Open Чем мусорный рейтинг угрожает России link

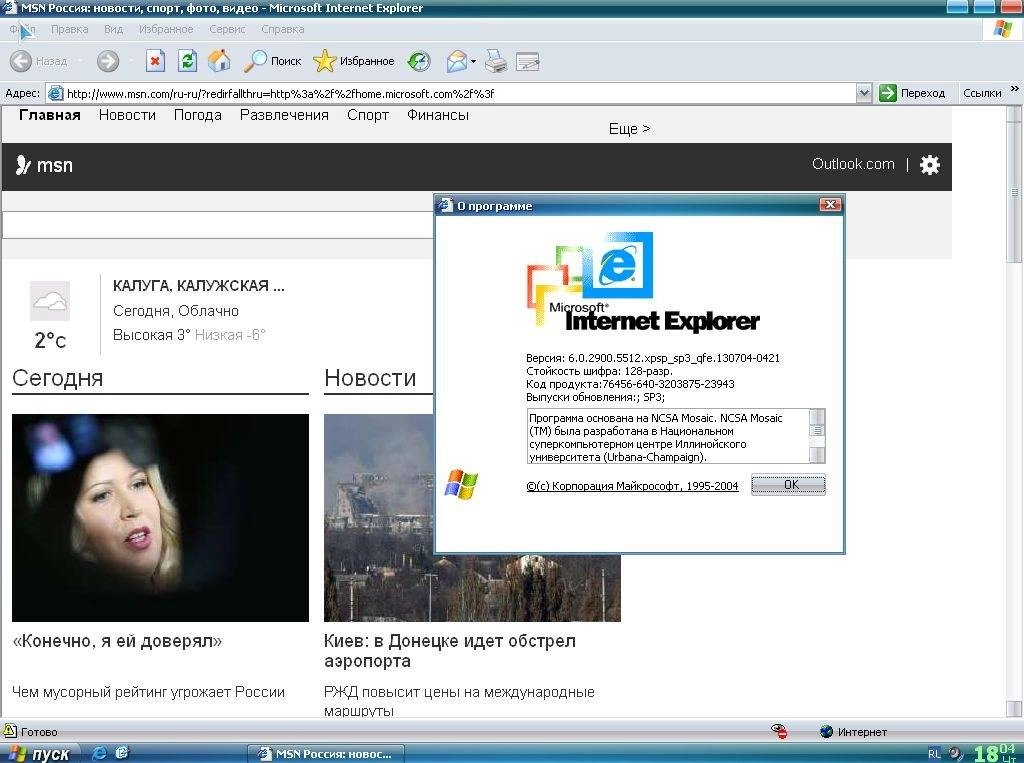pos(148,692)
